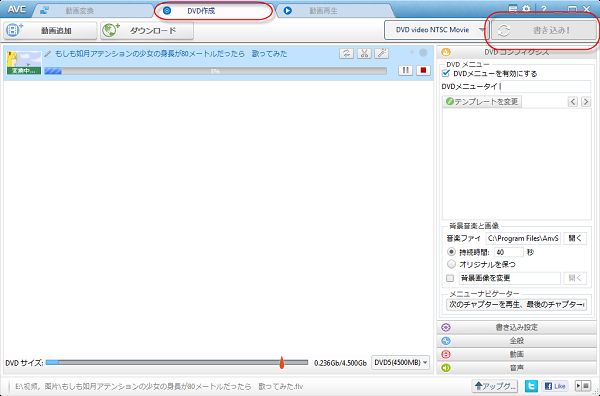Select the 持続時間 radio button
The width and height of the screenshot is (600, 396).
coord(452,252)
